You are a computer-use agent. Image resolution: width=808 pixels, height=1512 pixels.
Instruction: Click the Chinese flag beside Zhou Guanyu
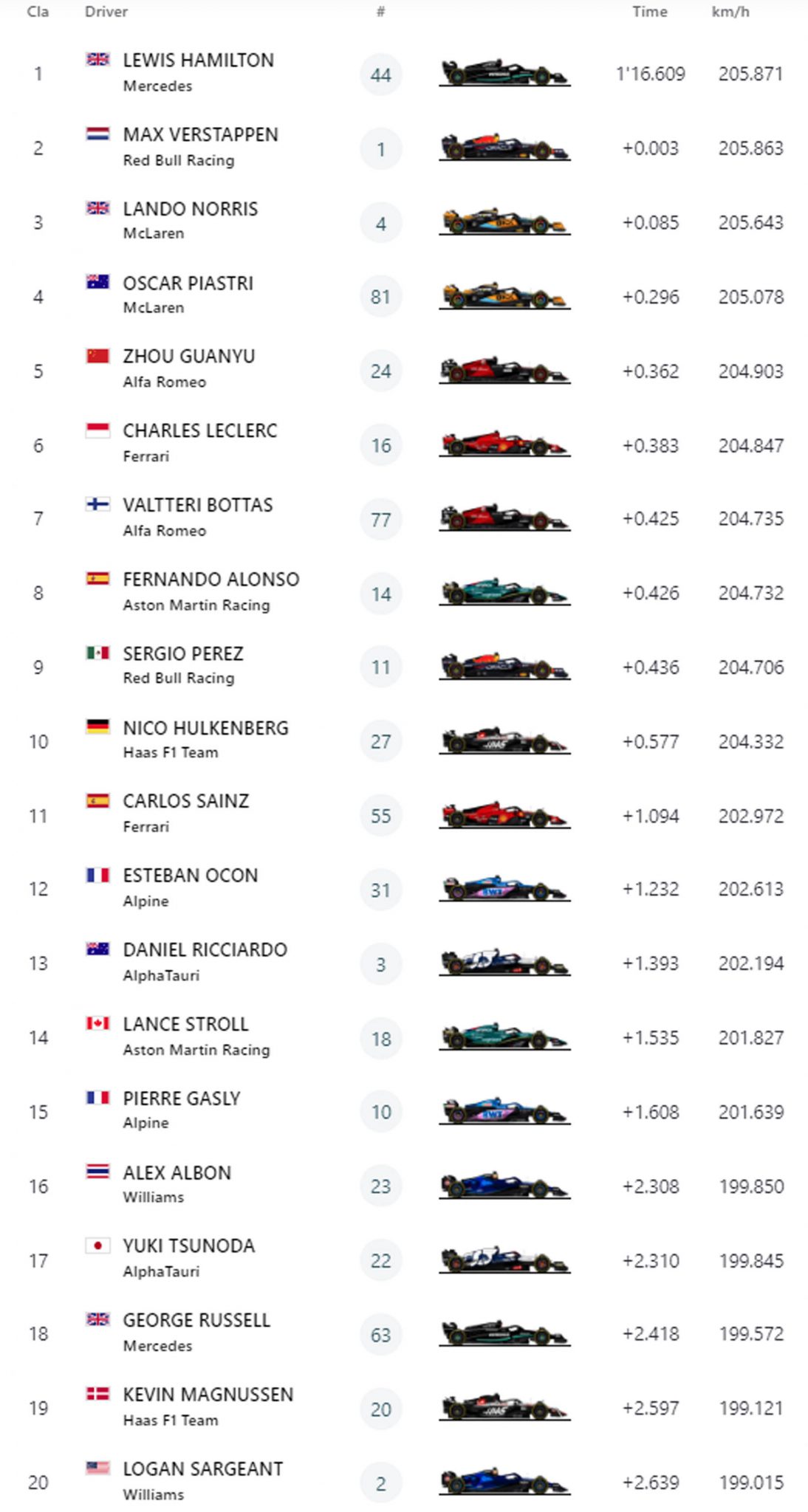click(97, 356)
